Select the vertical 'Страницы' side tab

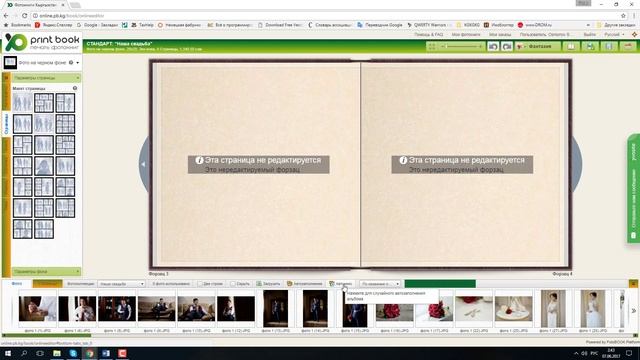click(x=6, y=123)
